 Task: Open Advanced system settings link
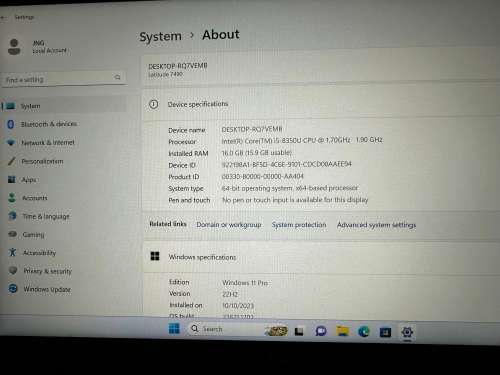point(376,225)
